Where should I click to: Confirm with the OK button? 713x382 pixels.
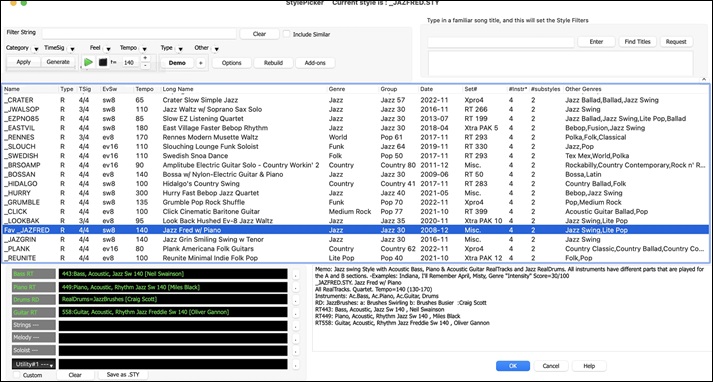[513, 366]
